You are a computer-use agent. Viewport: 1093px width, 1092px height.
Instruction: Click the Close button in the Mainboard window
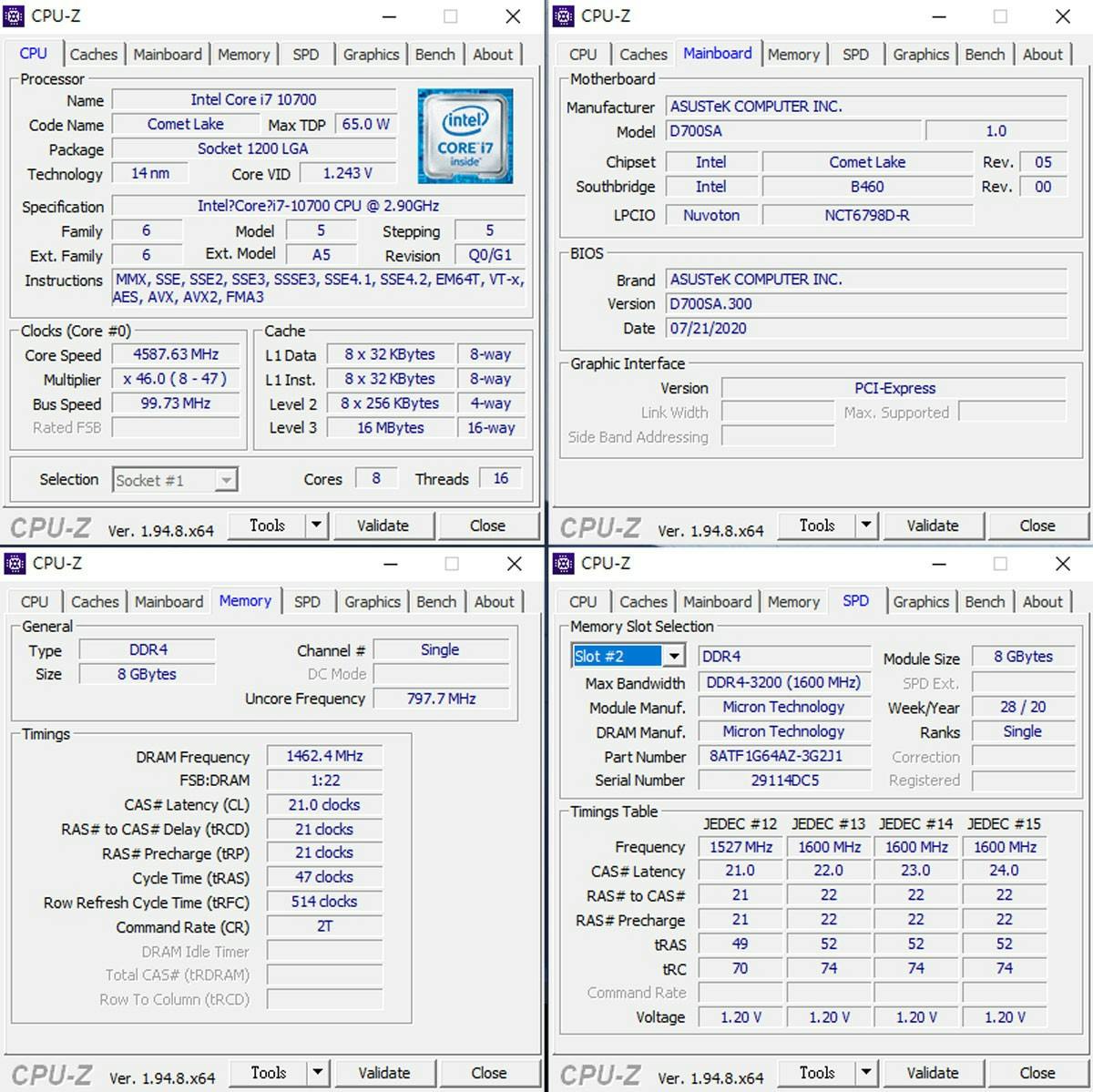1037,525
